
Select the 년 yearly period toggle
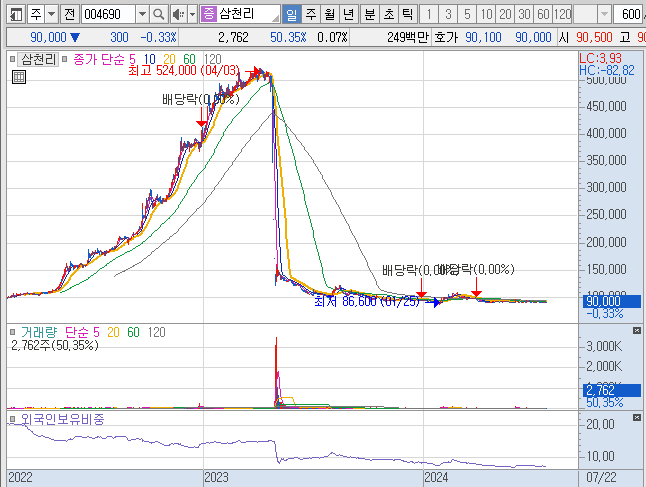349,14
